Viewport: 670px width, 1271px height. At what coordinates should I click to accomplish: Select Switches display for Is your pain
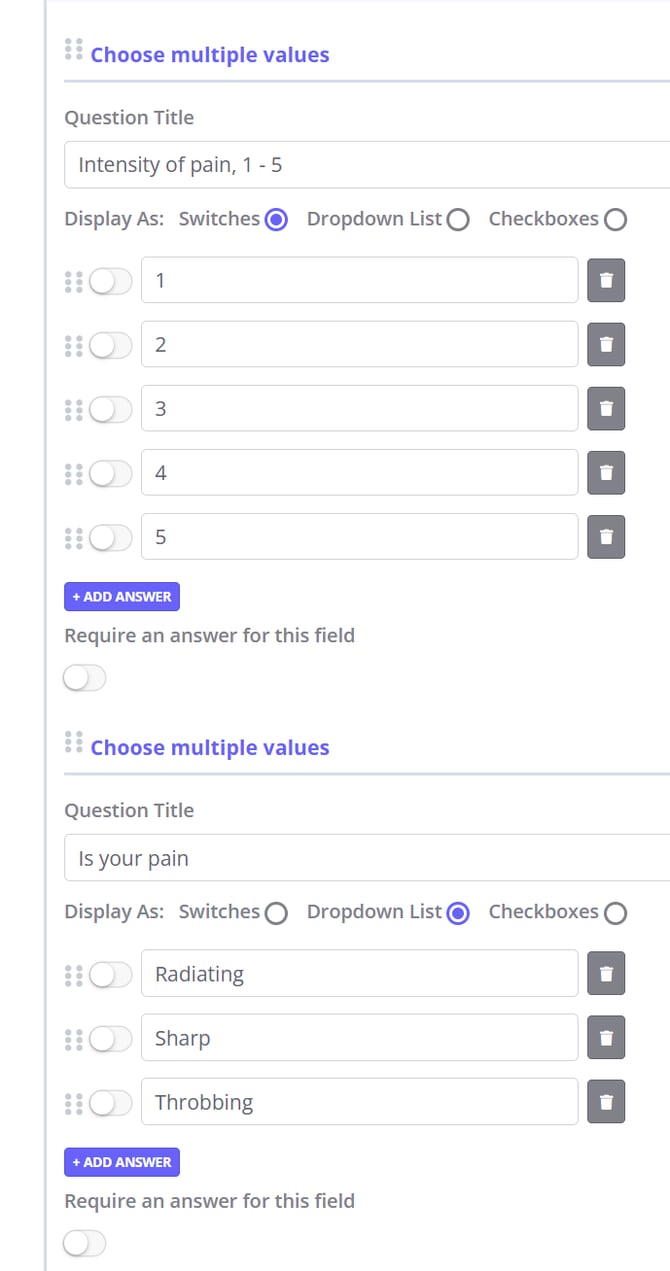[277, 913]
